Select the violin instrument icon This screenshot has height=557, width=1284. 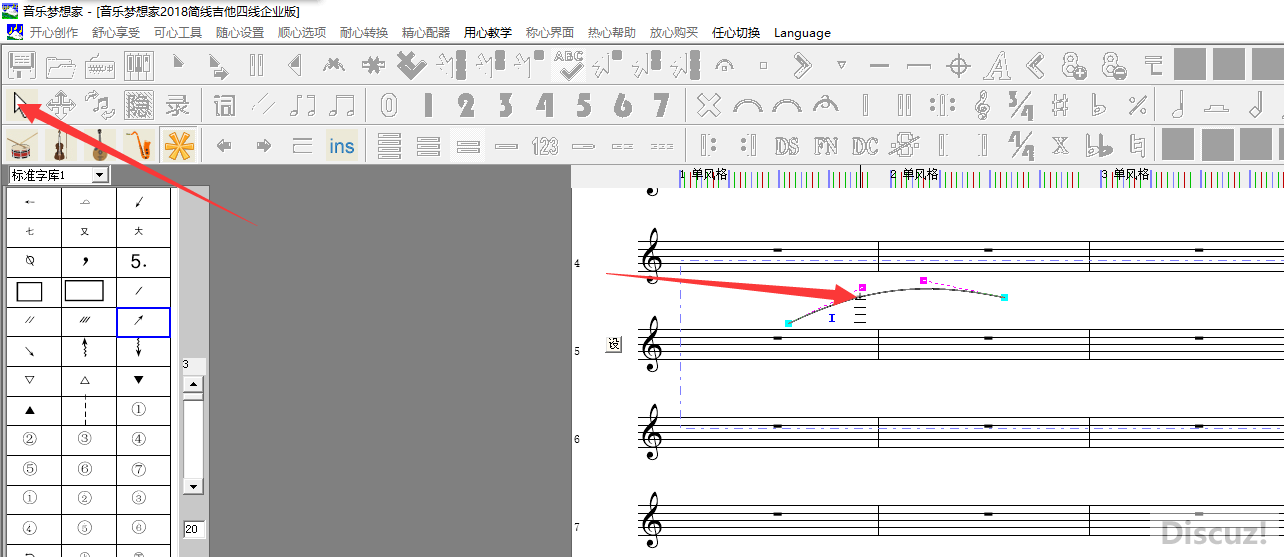click(61, 146)
